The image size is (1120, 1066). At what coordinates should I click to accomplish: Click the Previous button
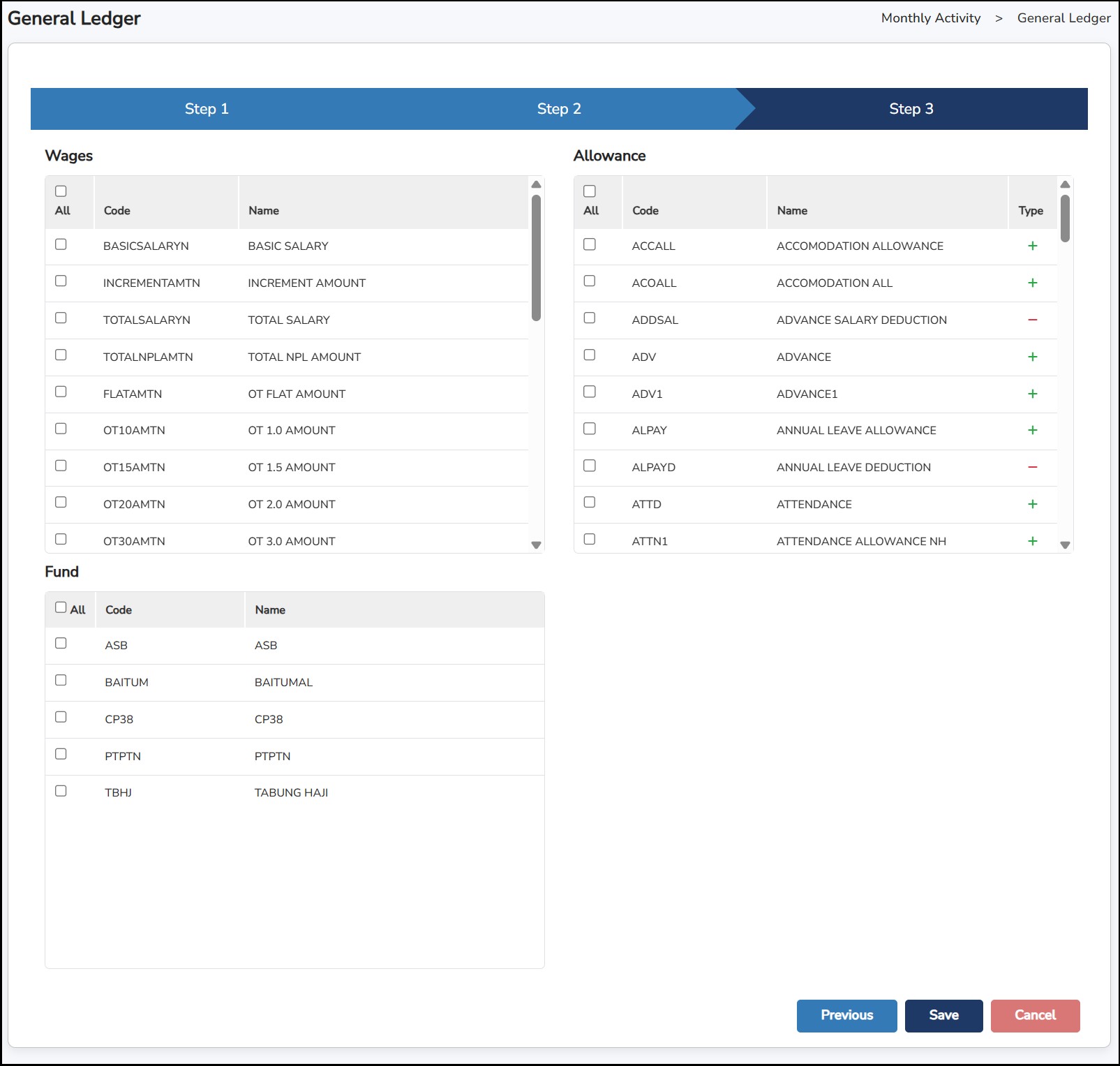pyautogui.click(x=846, y=1016)
